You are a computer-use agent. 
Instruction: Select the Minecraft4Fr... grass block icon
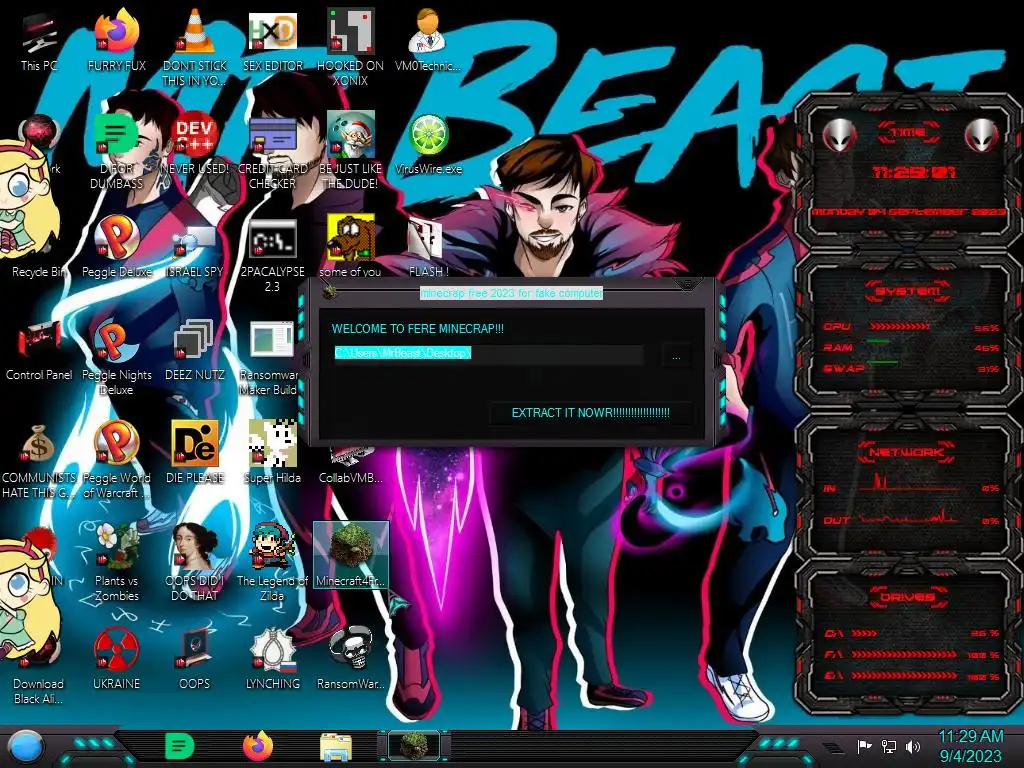pos(351,554)
